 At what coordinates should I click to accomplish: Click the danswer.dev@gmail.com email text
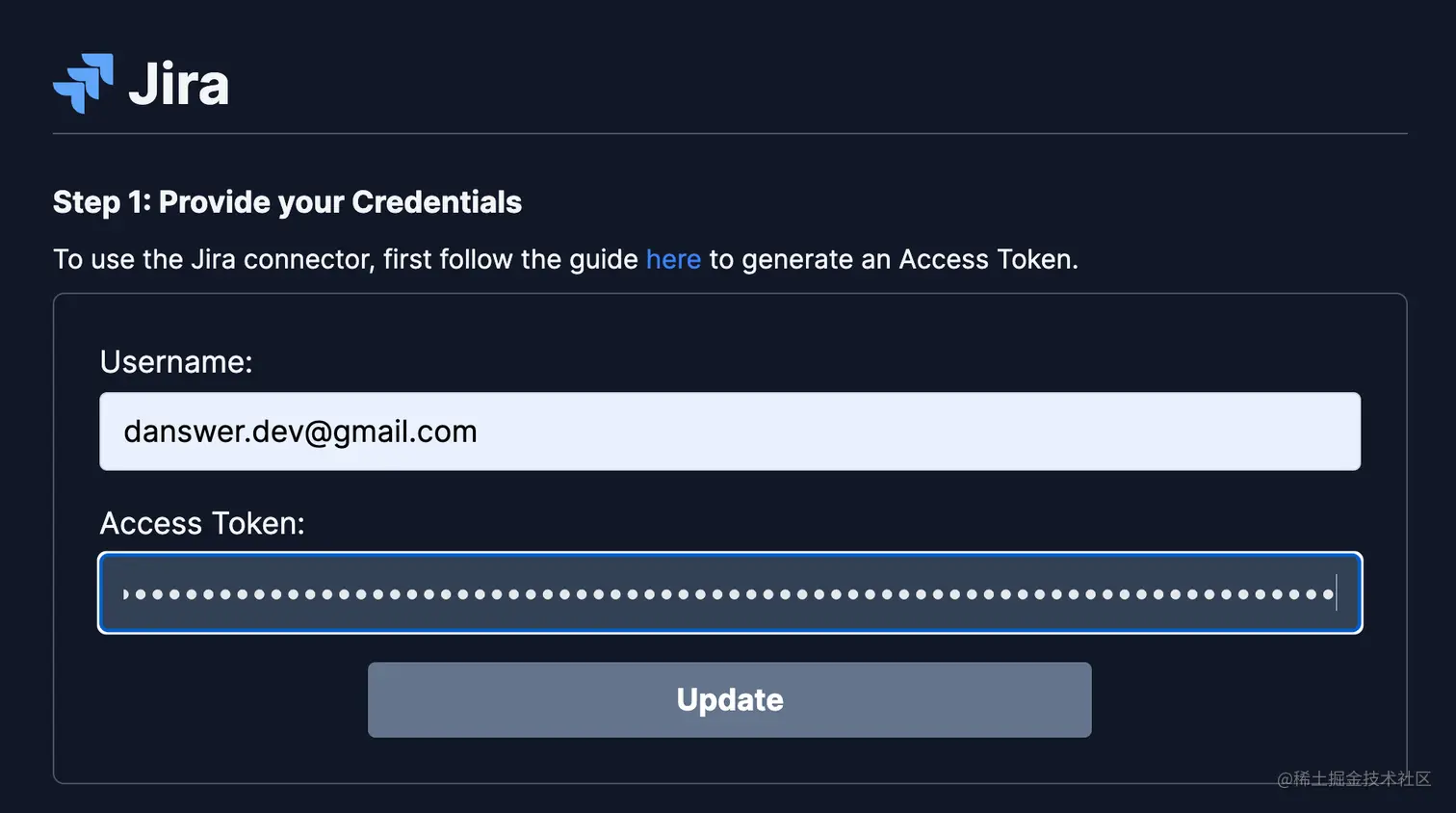click(x=300, y=432)
